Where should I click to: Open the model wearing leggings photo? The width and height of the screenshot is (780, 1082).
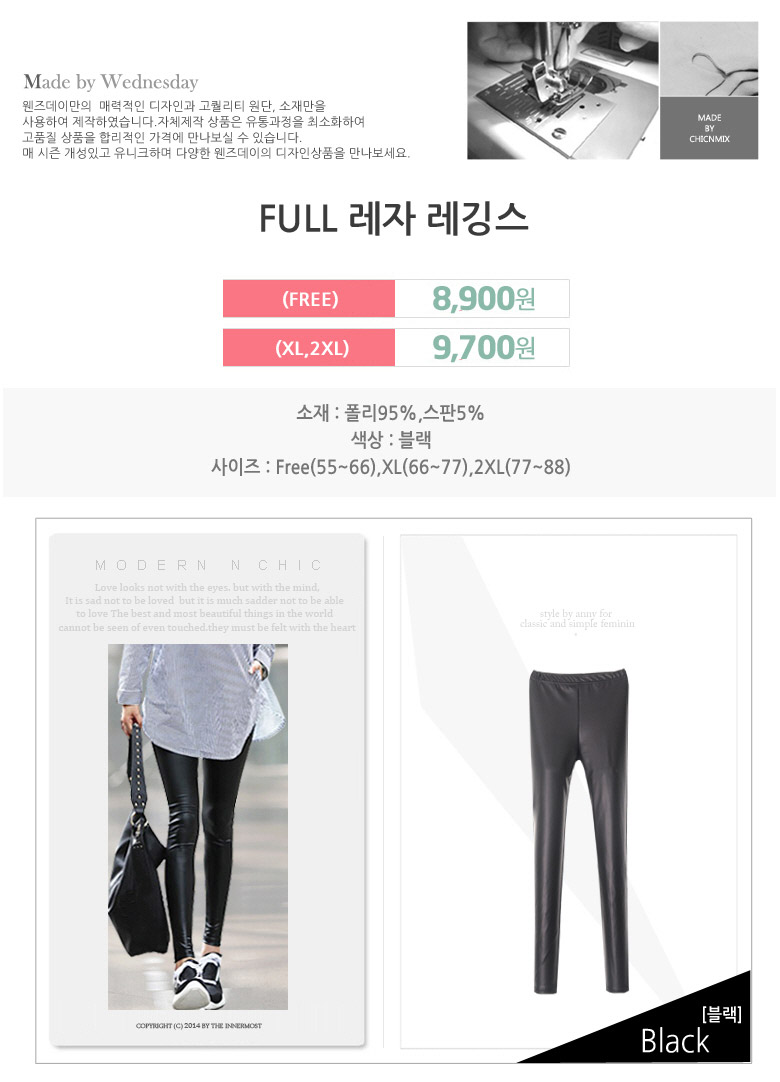coord(198,827)
